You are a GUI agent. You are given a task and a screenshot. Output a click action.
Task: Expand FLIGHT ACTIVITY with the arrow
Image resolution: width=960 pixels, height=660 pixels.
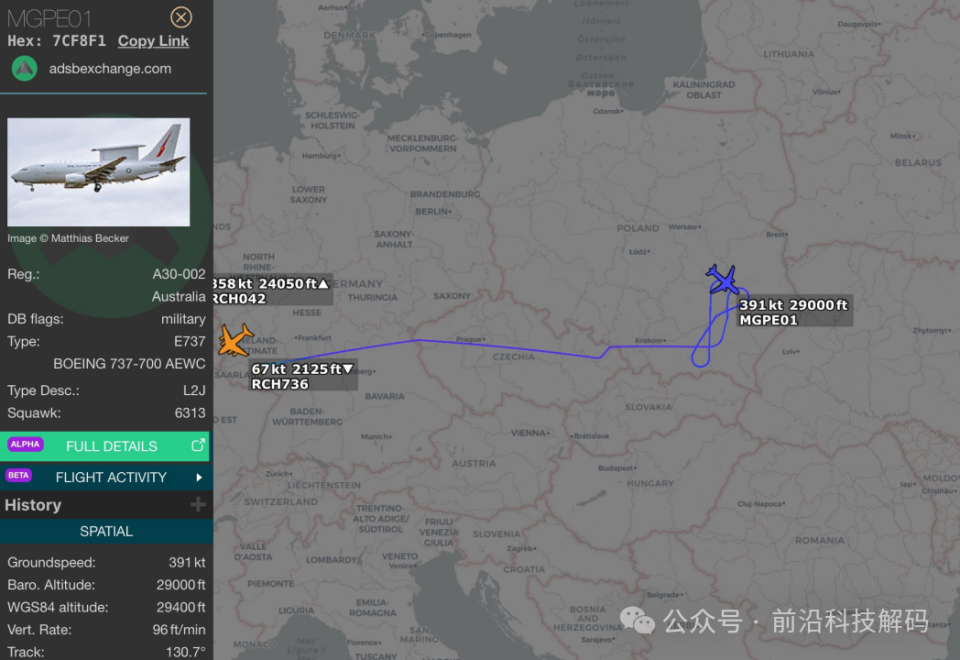199,477
